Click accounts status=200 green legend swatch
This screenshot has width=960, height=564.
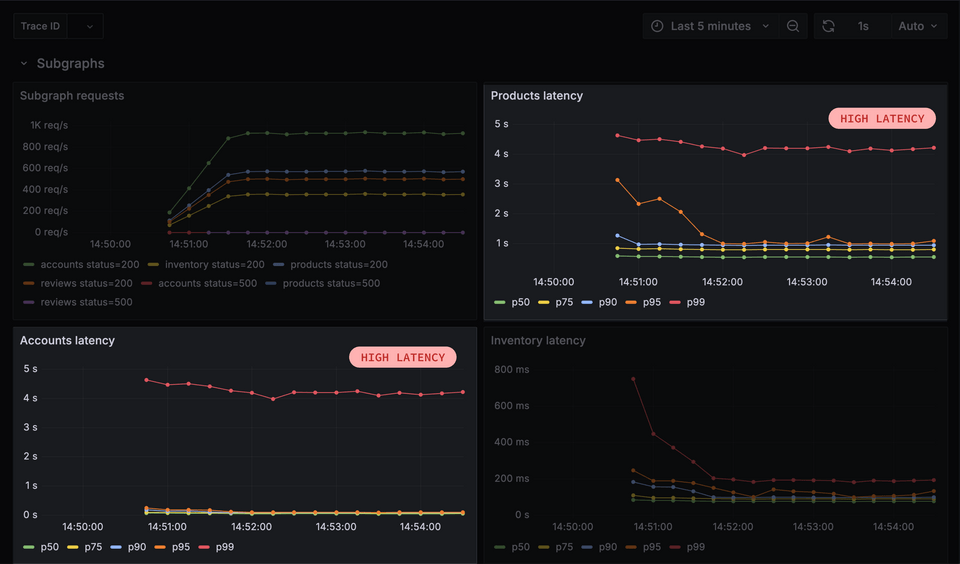[x=29, y=265]
